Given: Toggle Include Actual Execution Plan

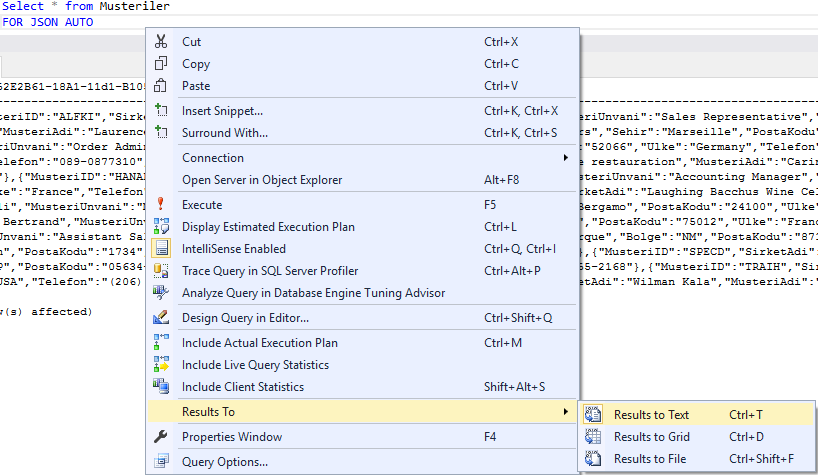Looking at the screenshot, I should point(259,343).
